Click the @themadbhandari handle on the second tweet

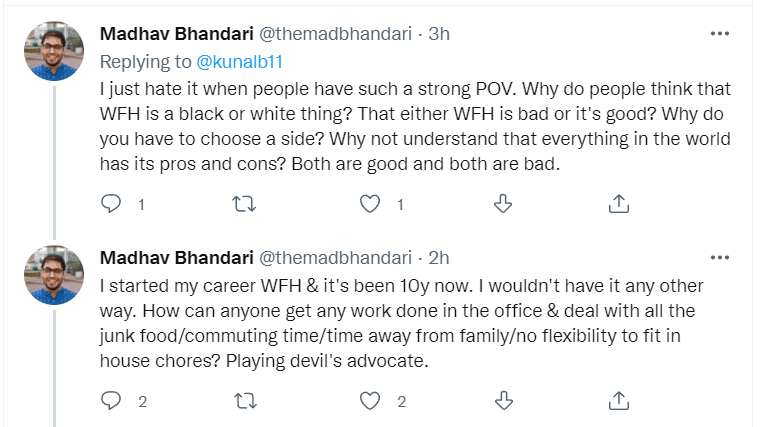[x=336, y=258]
